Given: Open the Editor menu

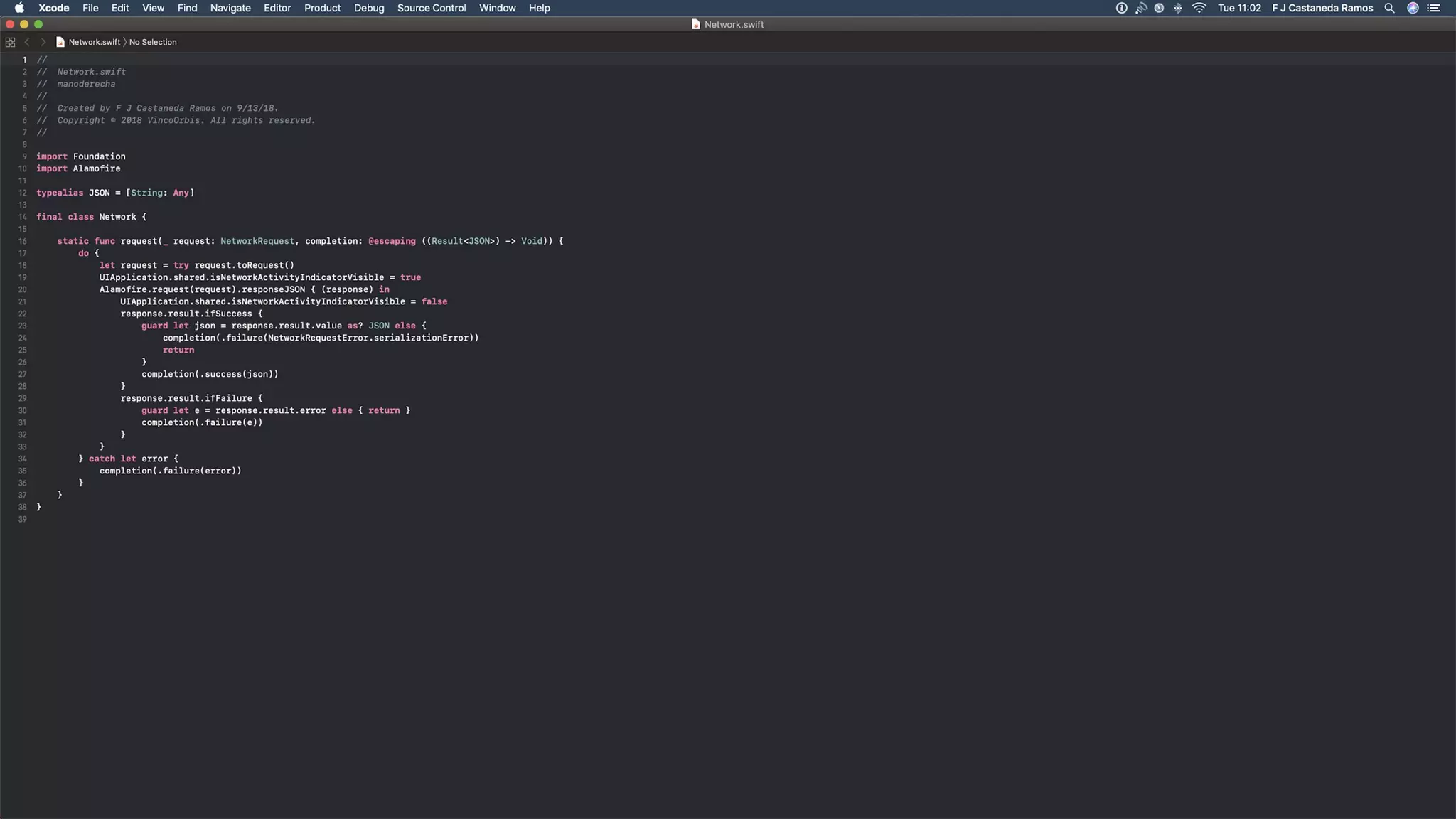Looking at the screenshot, I should click(277, 8).
